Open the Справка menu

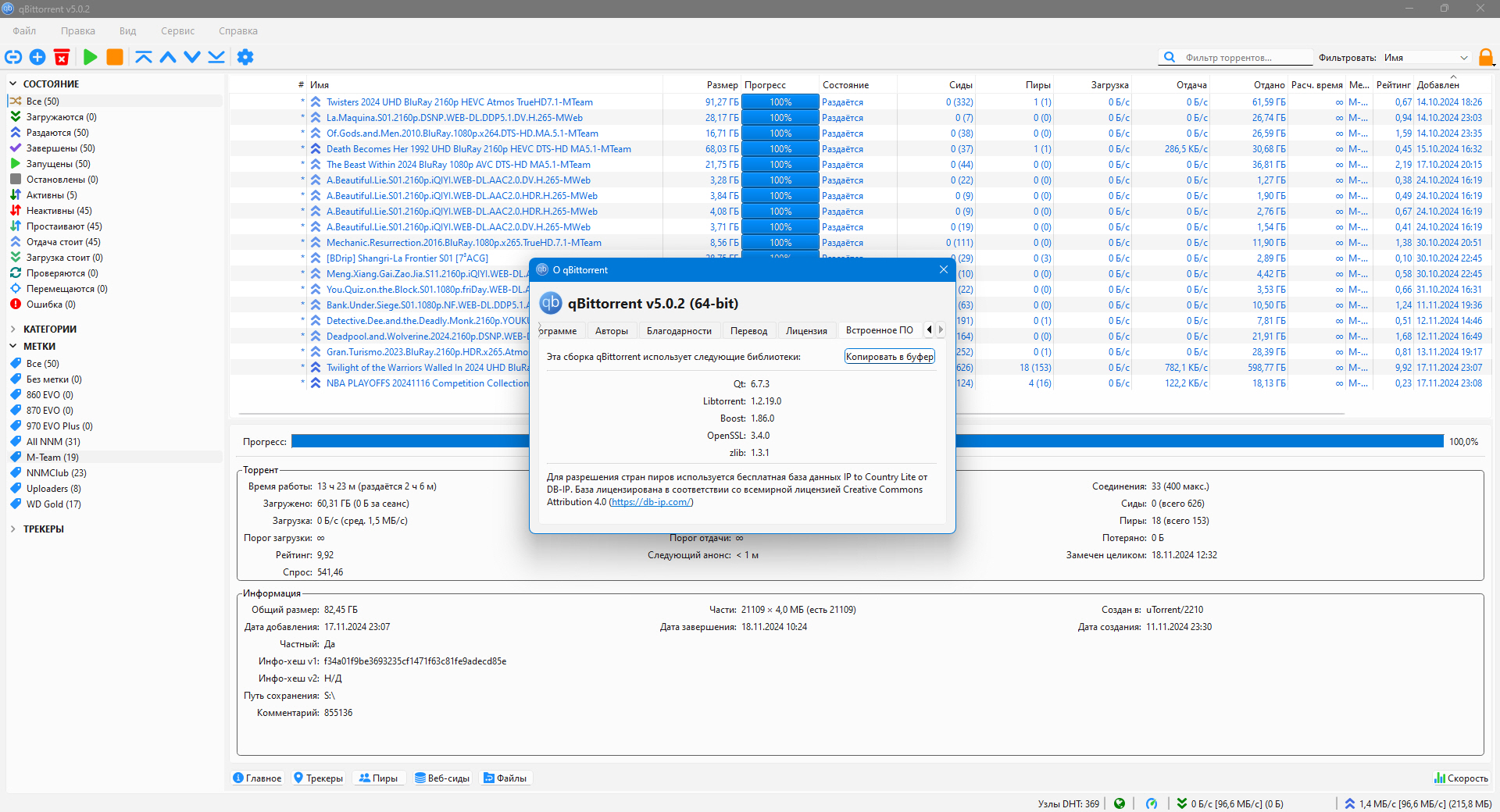click(238, 31)
